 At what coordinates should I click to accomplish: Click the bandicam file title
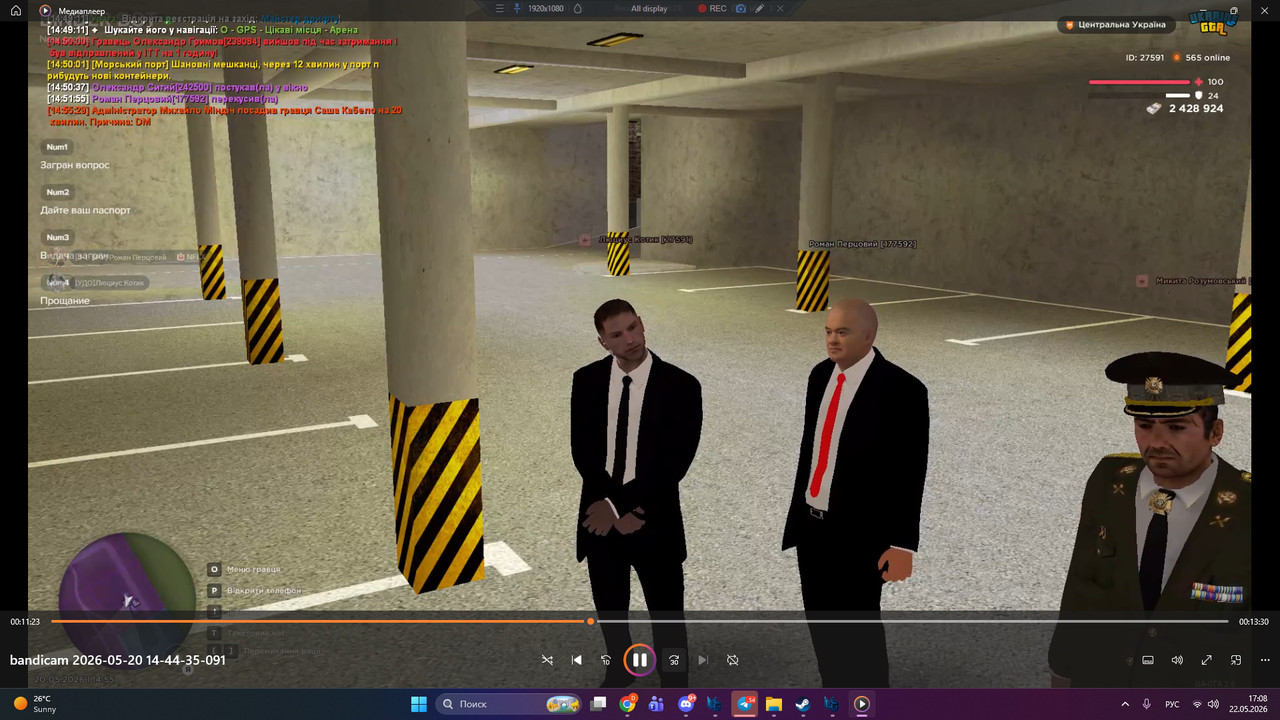[x=118, y=660]
